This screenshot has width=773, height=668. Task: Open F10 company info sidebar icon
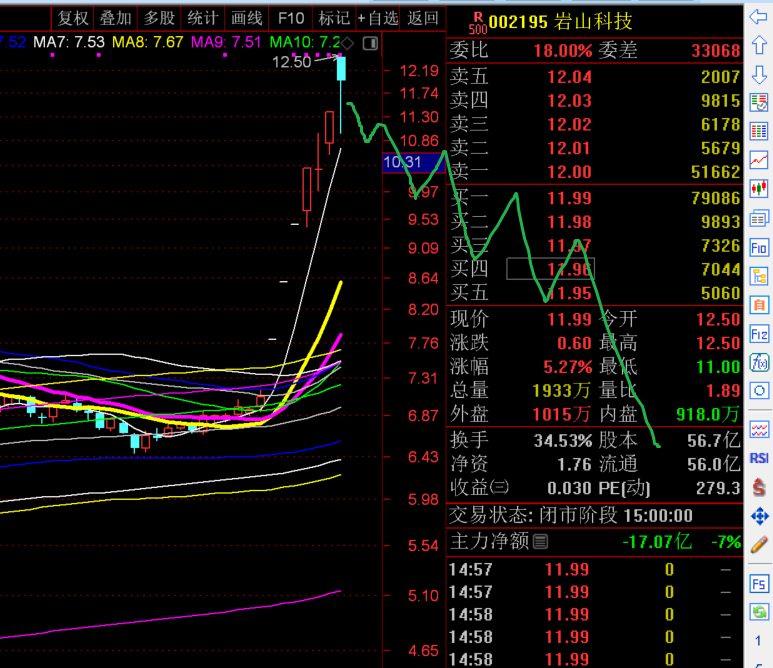point(759,247)
